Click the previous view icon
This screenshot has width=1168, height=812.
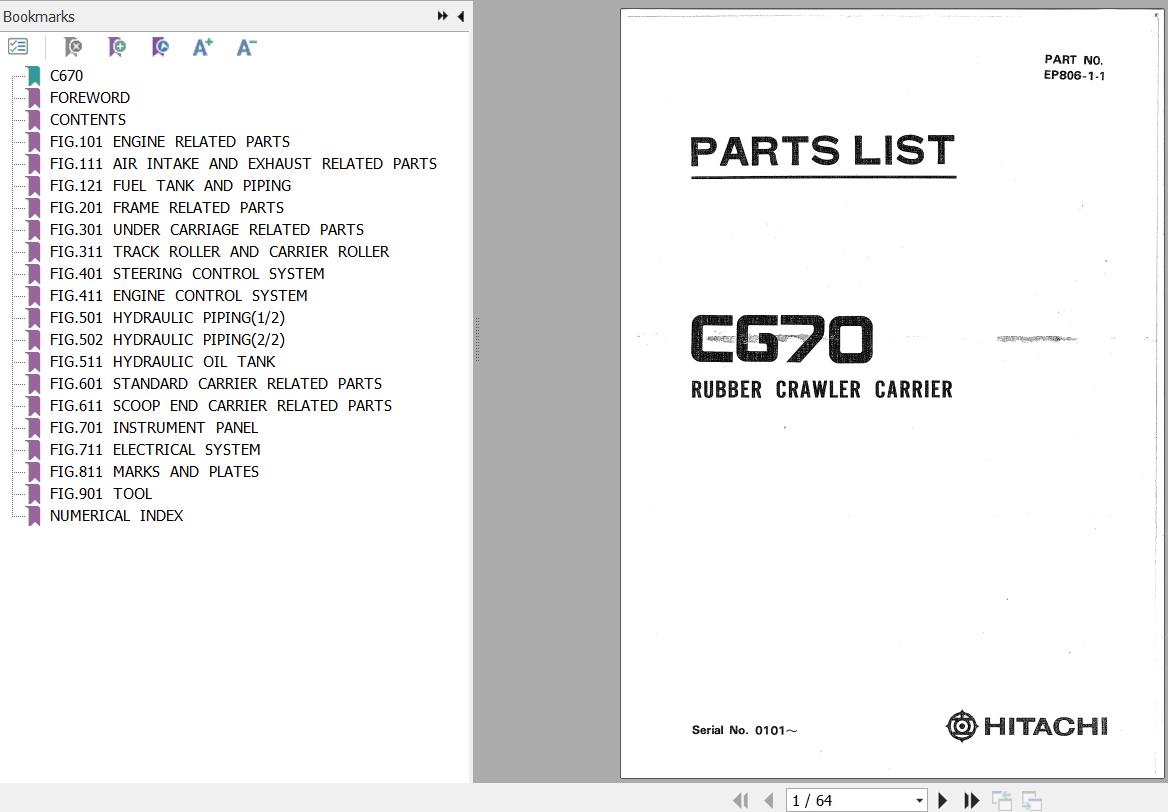[1002, 800]
